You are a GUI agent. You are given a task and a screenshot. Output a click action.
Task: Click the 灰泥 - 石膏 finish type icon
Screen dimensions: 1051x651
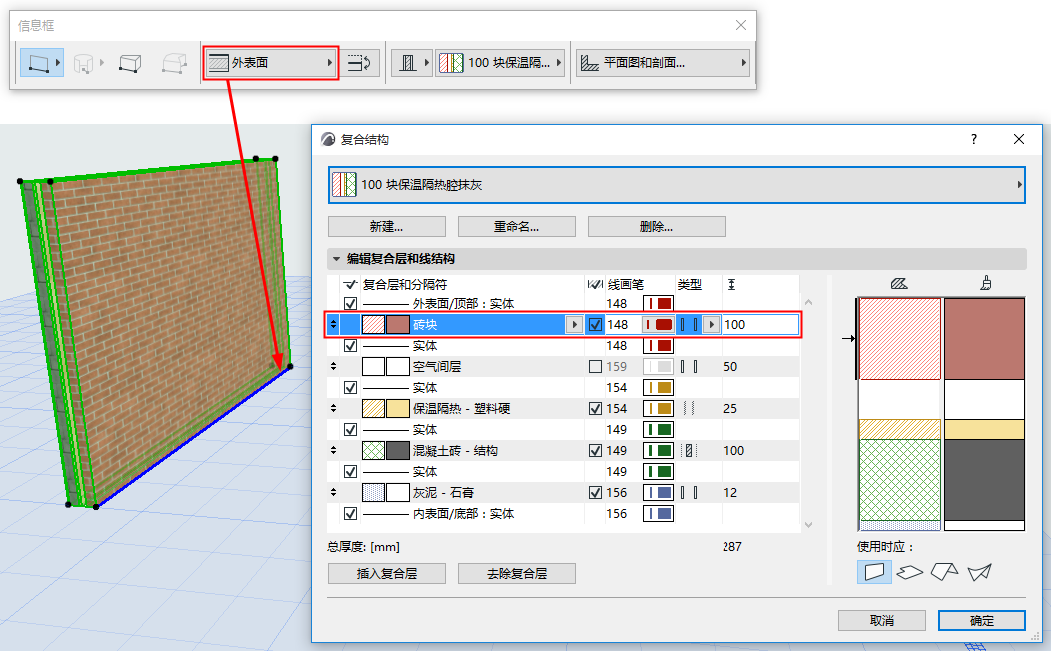tap(688, 493)
